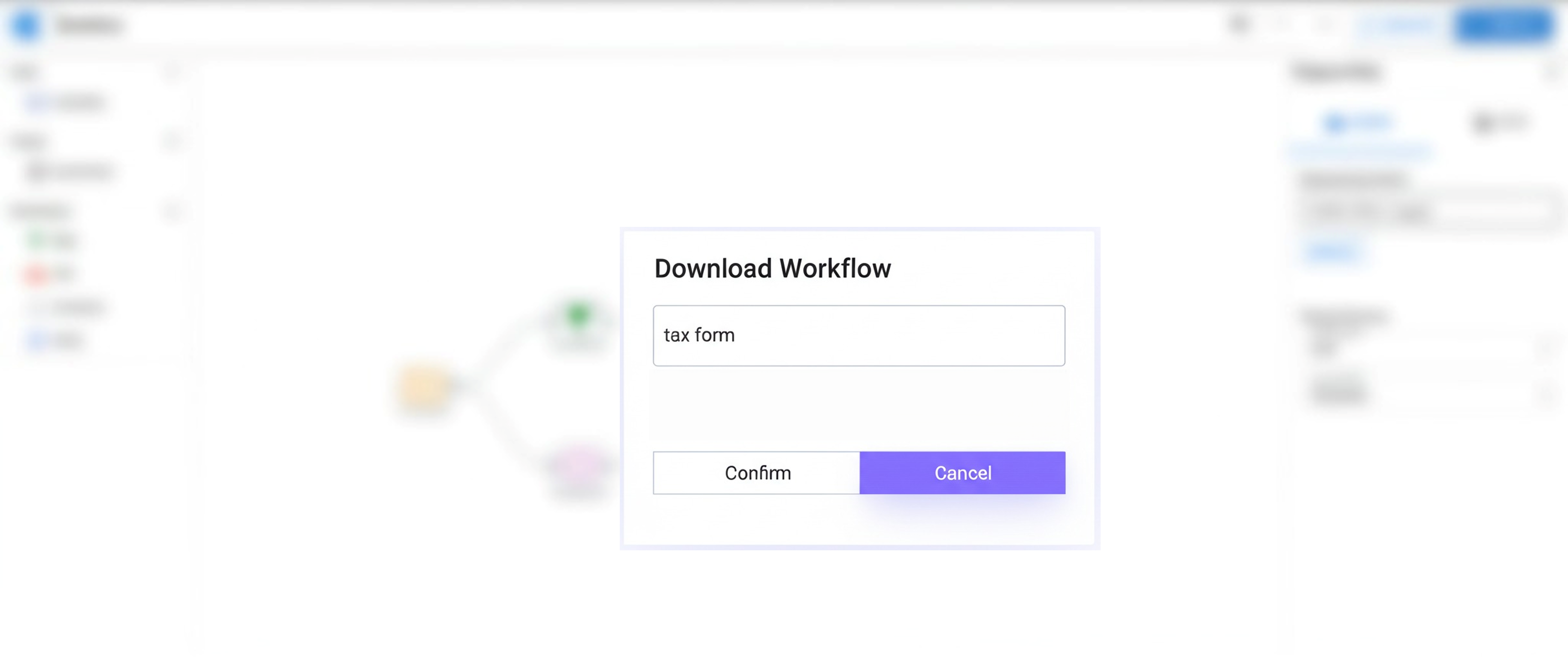
Task: Select the green status icon in the sidebar
Action: coord(38,240)
